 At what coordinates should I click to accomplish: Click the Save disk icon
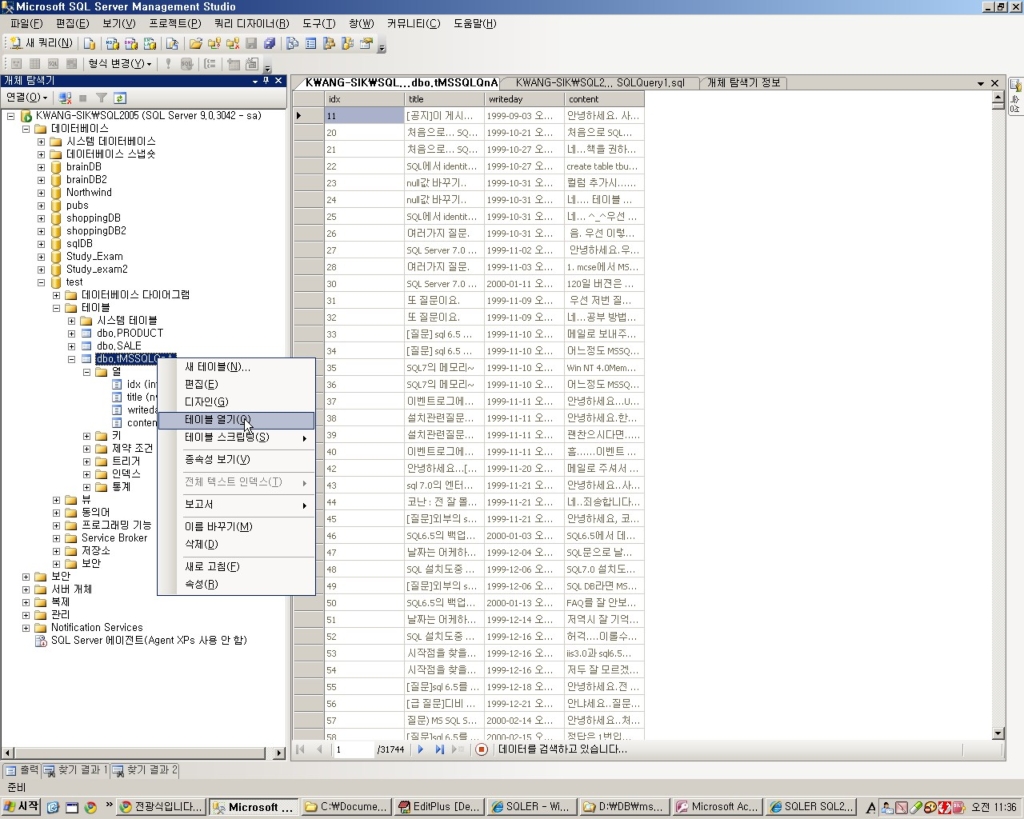(251, 44)
